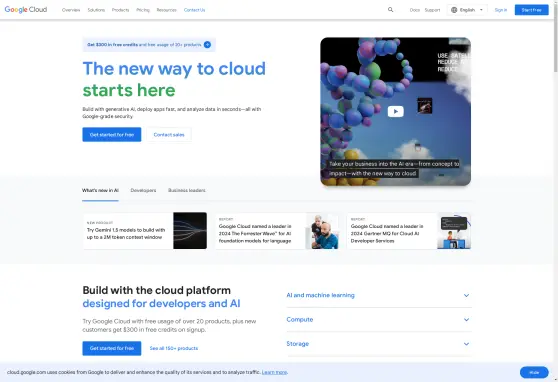
Task: Expand the Compute section
Action: (379, 319)
